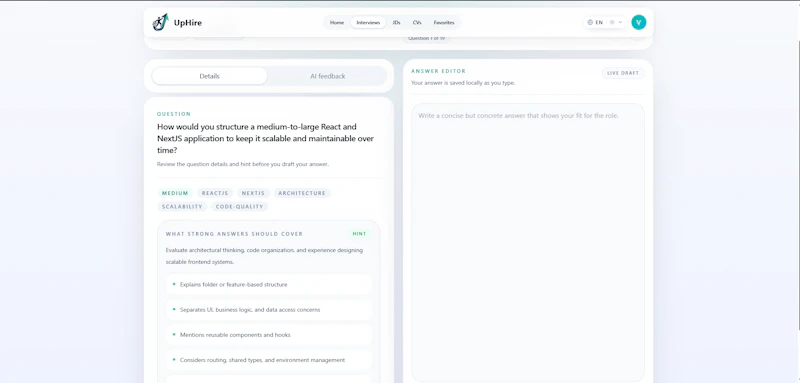Viewport: 800px width, 383px height.
Task: Select 'Separates UI, business logic' hint row
Action: 269,310
